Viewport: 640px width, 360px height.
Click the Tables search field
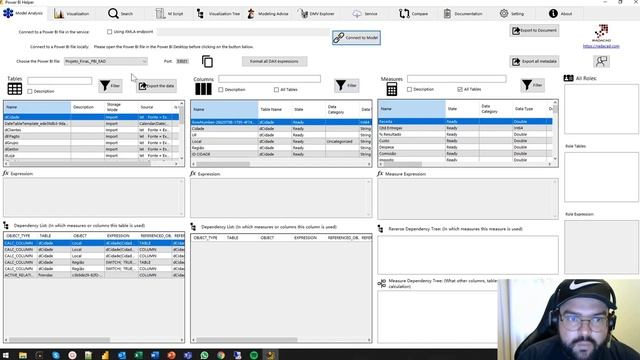[60, 81]
